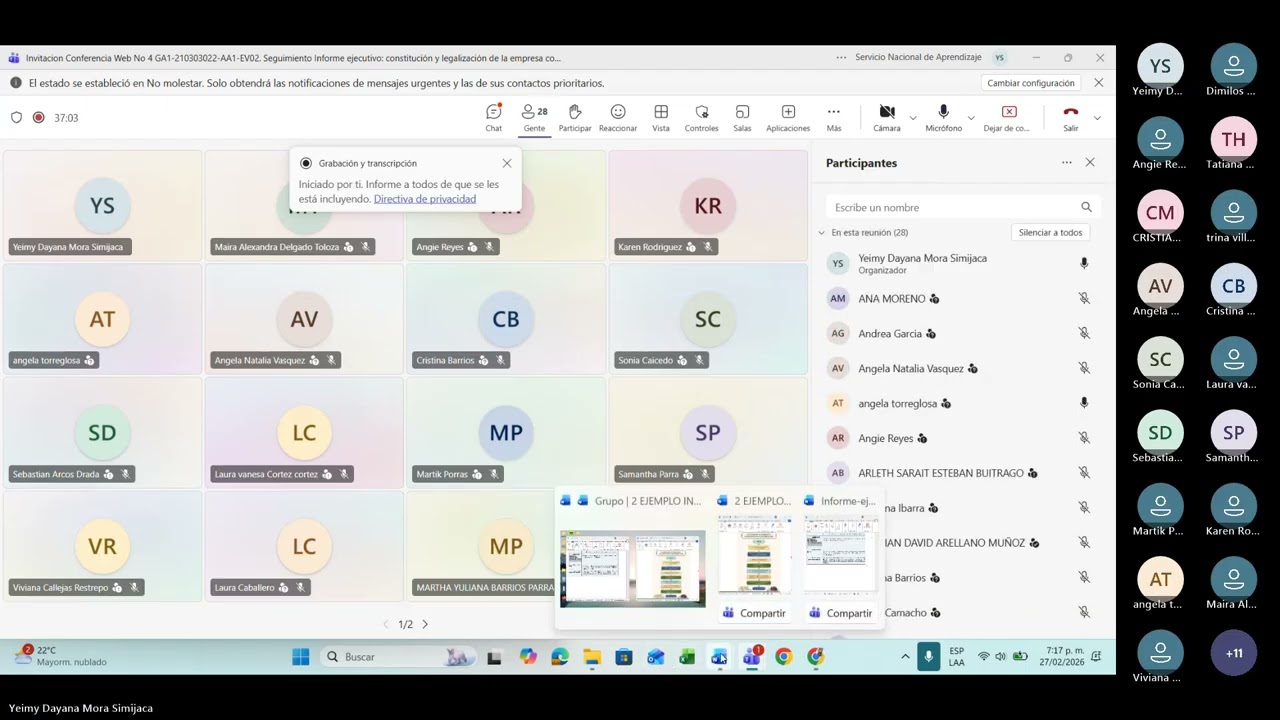This screenshot has height=720, width=1280.
Task: Click the taskbar microphone in-use indicator
Action: click(x=929, y=657)
